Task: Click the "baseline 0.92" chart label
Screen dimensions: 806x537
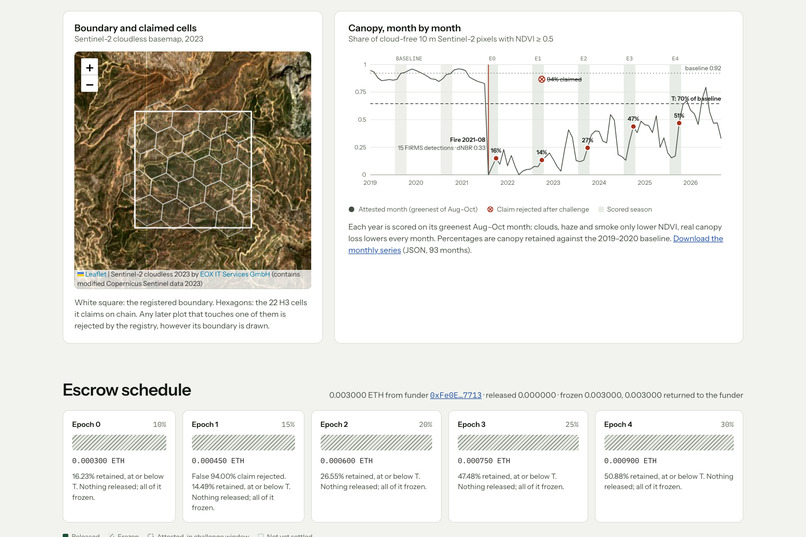Action: coord(703,68)
